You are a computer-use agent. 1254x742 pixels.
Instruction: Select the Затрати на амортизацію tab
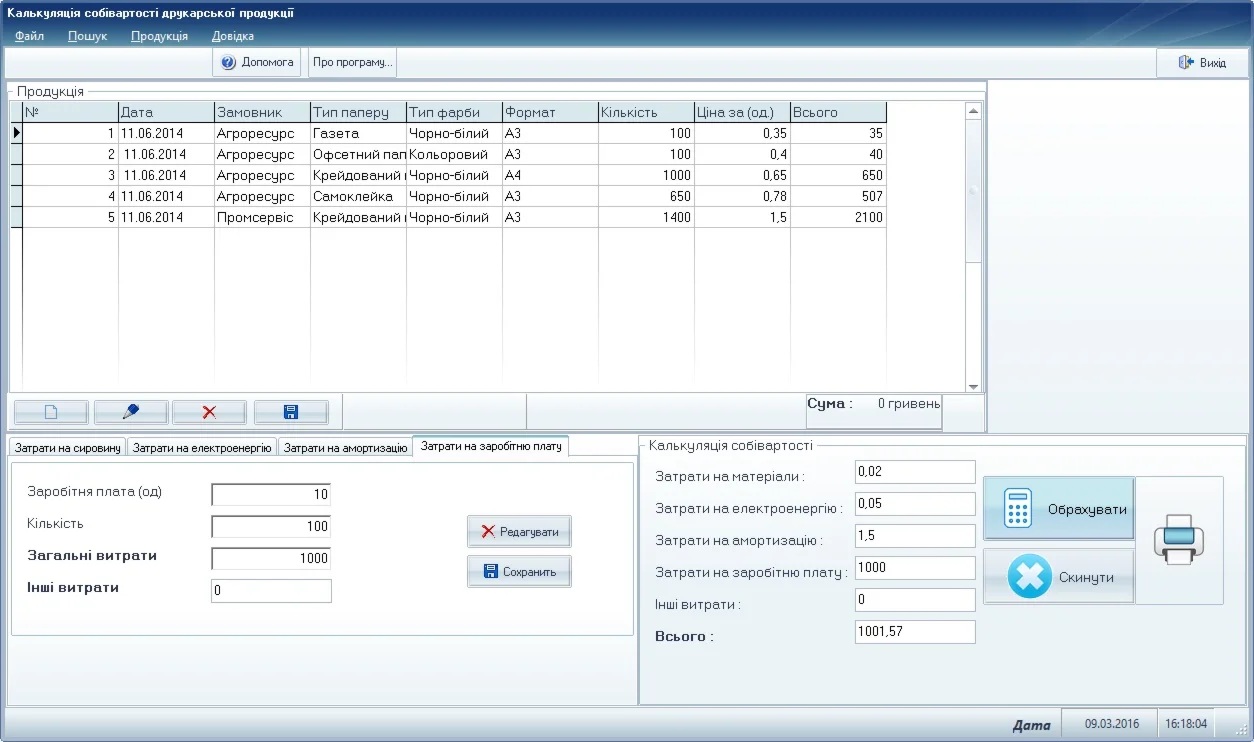pyautogui.click(x=345, y=448)
